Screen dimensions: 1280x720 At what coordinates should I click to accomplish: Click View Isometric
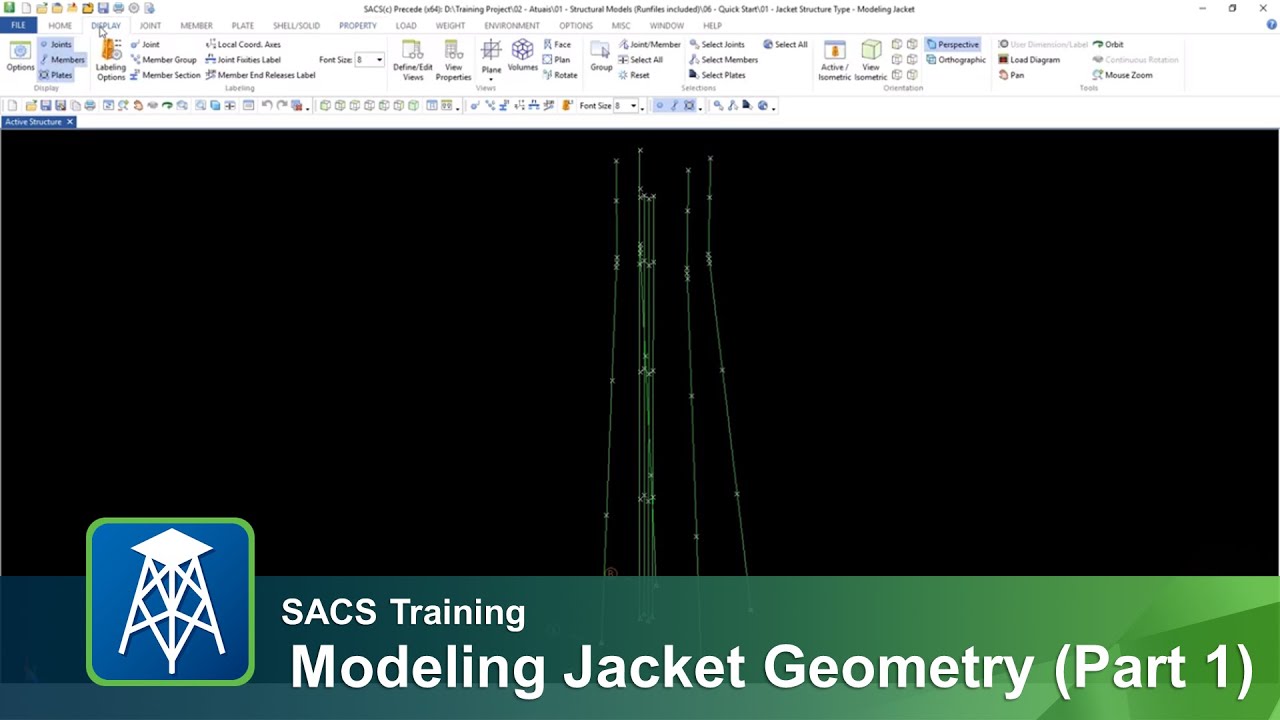(x=871, y=60)
